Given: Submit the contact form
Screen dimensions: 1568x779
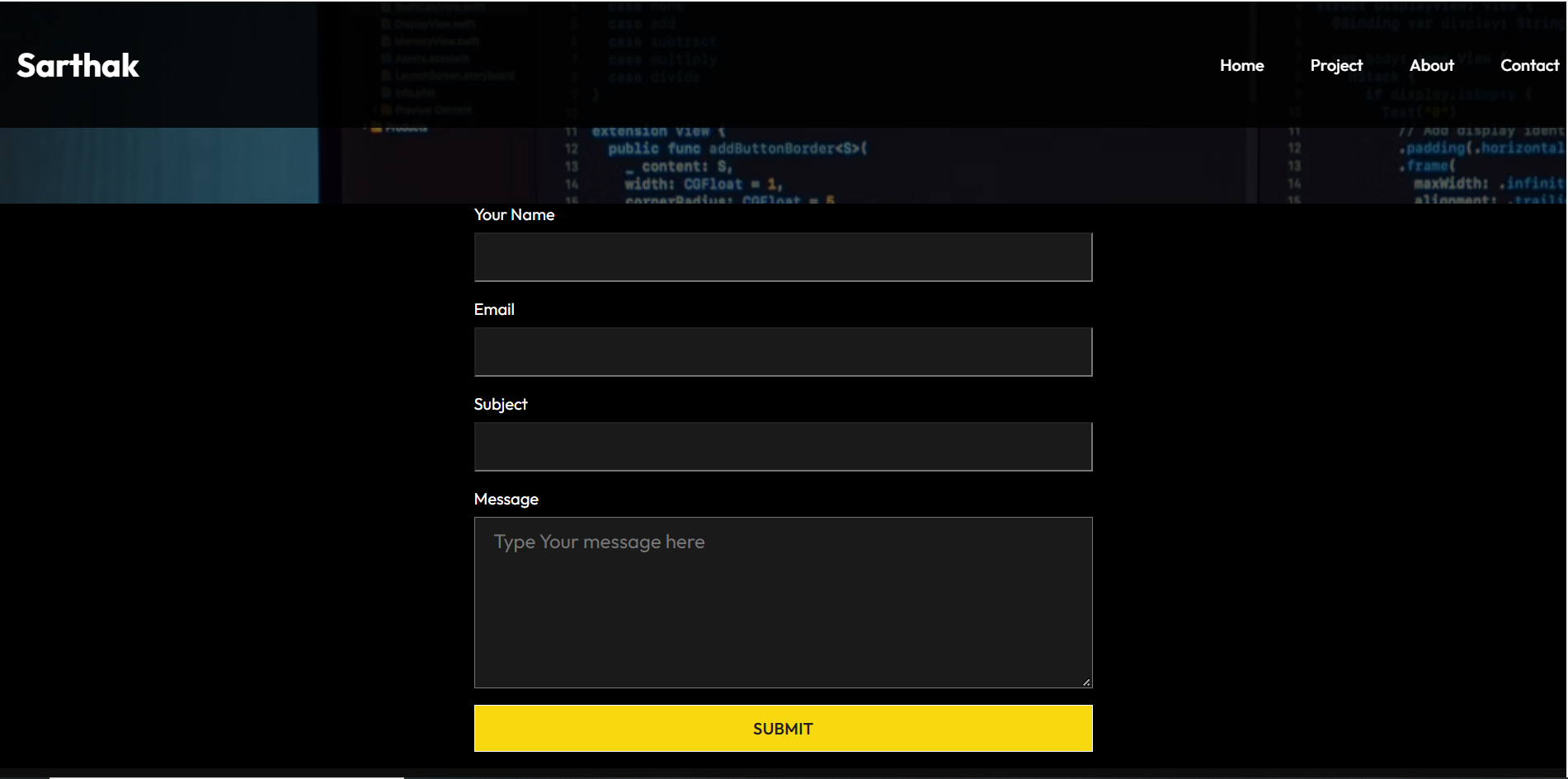Looking at the screenshot, I should point(783,728).
